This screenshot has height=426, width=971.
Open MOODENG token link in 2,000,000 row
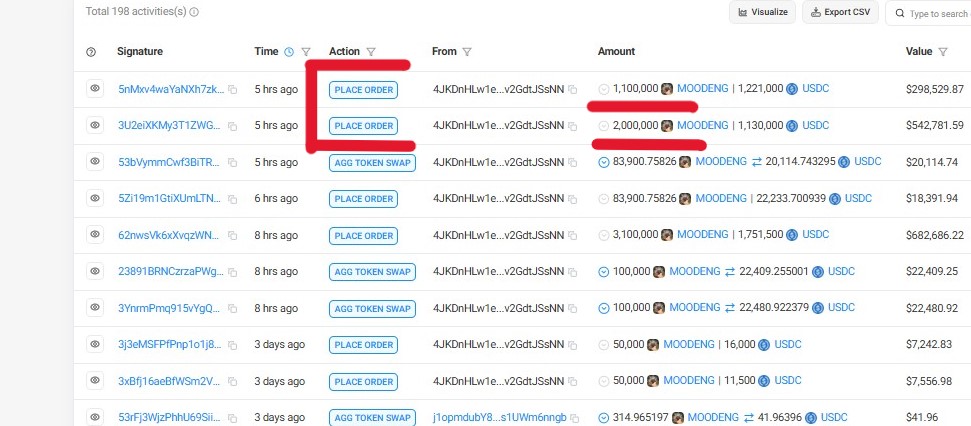(x=702, y=125)
